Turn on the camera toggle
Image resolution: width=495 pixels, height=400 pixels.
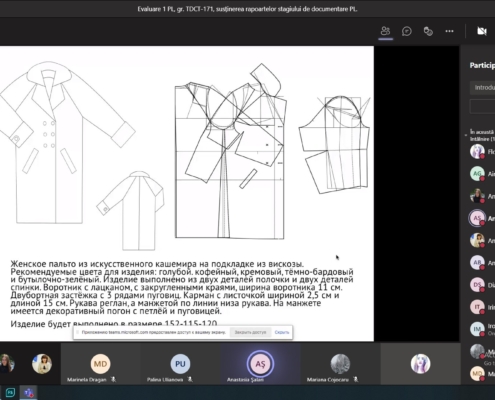point(482,31)
